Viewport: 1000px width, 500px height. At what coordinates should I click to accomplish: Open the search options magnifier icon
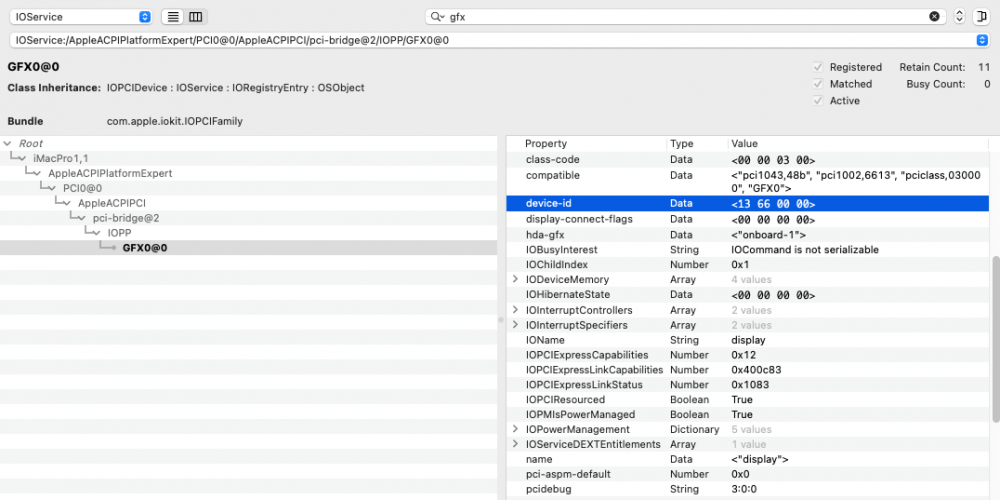coord(436,17)
